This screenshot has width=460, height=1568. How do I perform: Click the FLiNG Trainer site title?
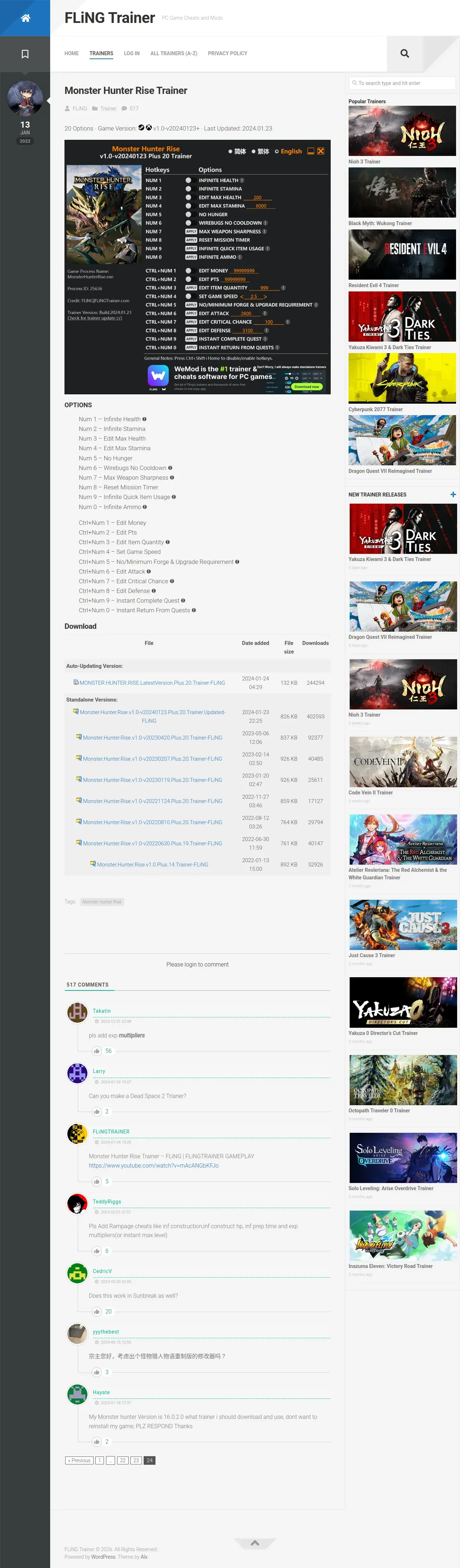point(110,18)
